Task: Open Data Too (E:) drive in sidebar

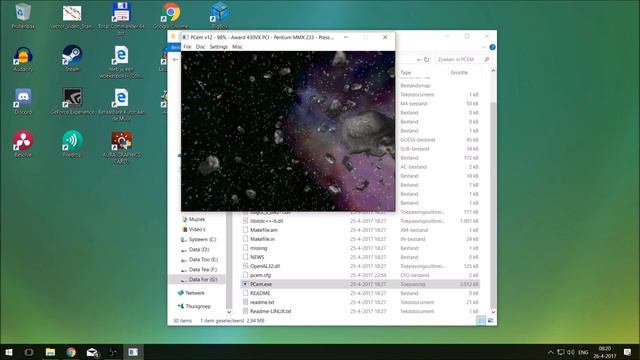Action: [x=203, y=260]
